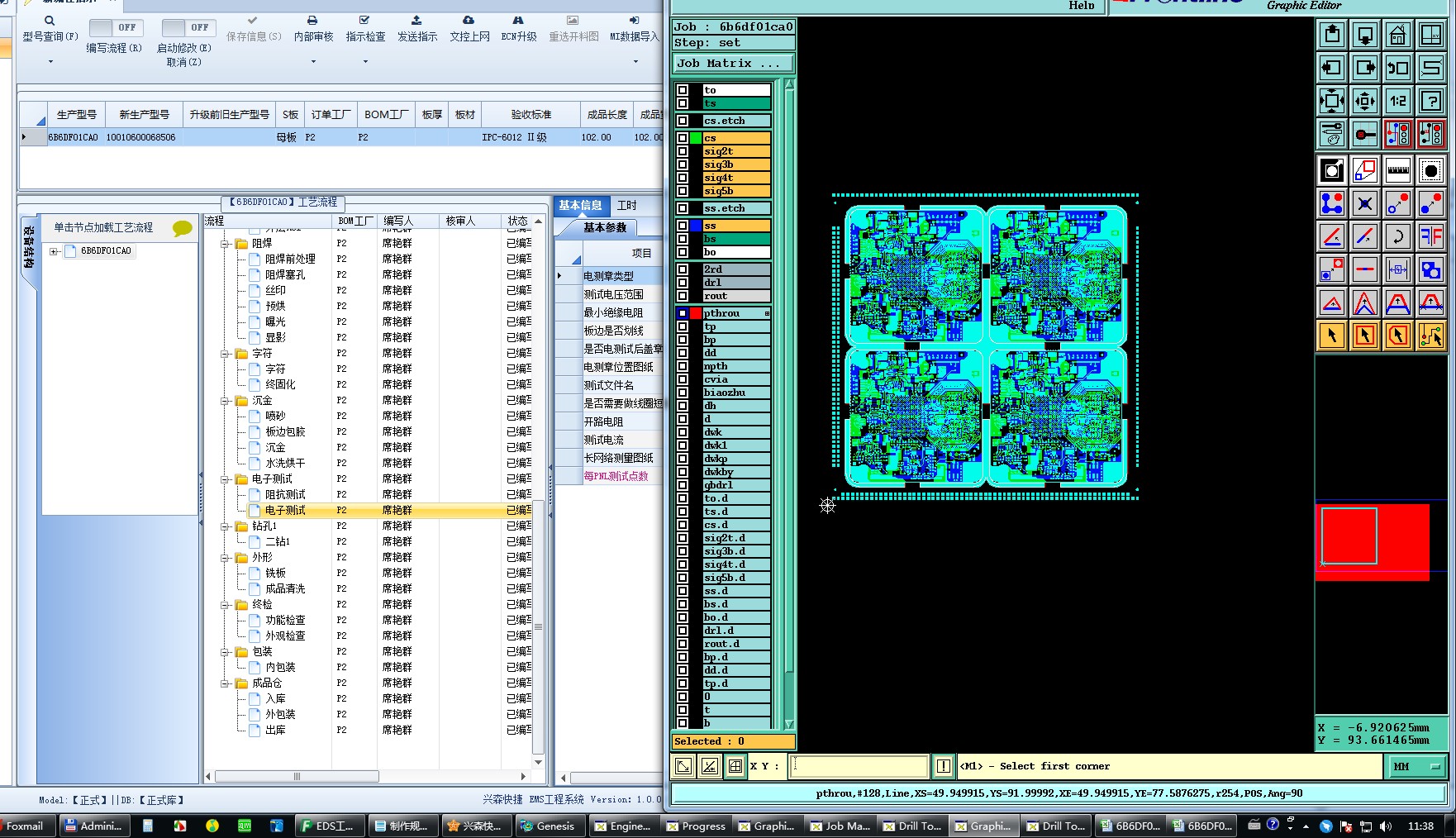This screenshot has height=838, width=1456.
Task: Collapse the 阻焊 folder in process tree
Action: (225, 244)
